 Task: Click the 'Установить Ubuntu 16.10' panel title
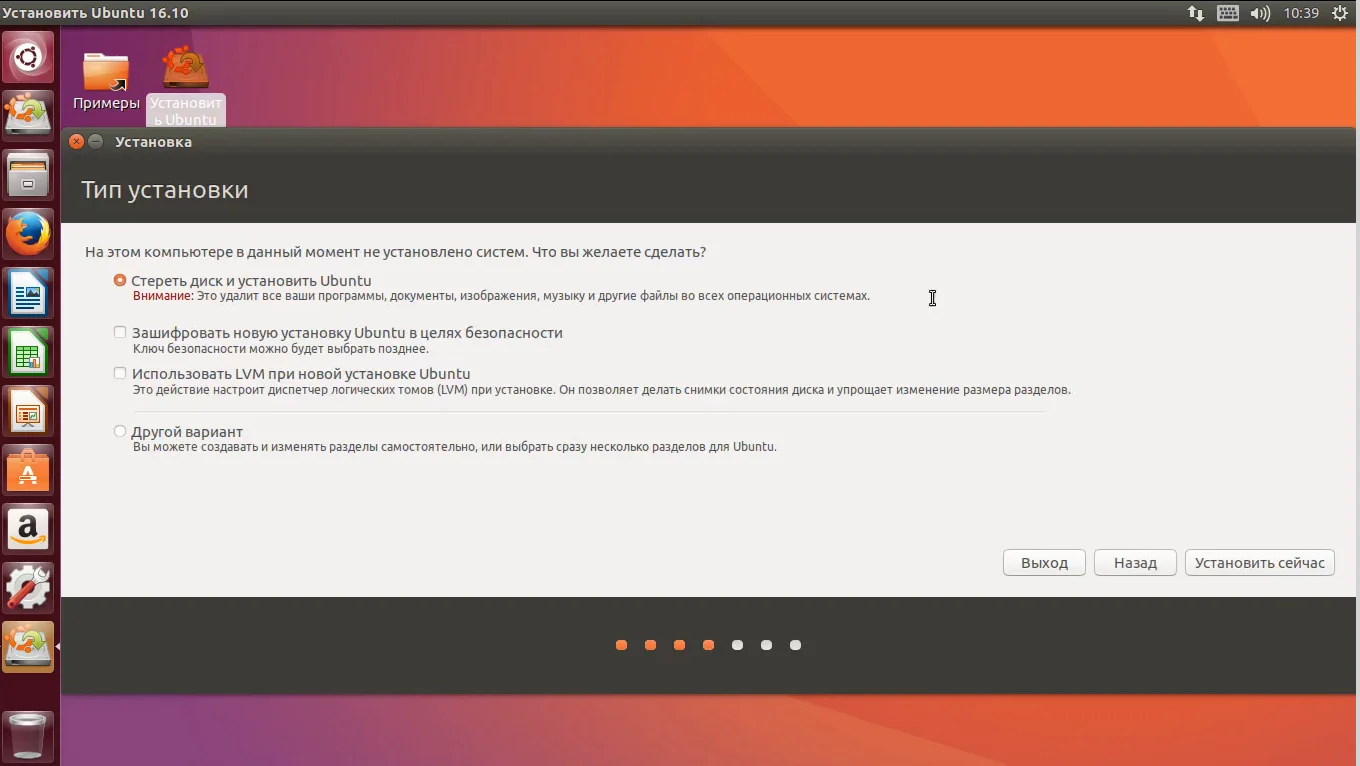[x=95, y=13]
